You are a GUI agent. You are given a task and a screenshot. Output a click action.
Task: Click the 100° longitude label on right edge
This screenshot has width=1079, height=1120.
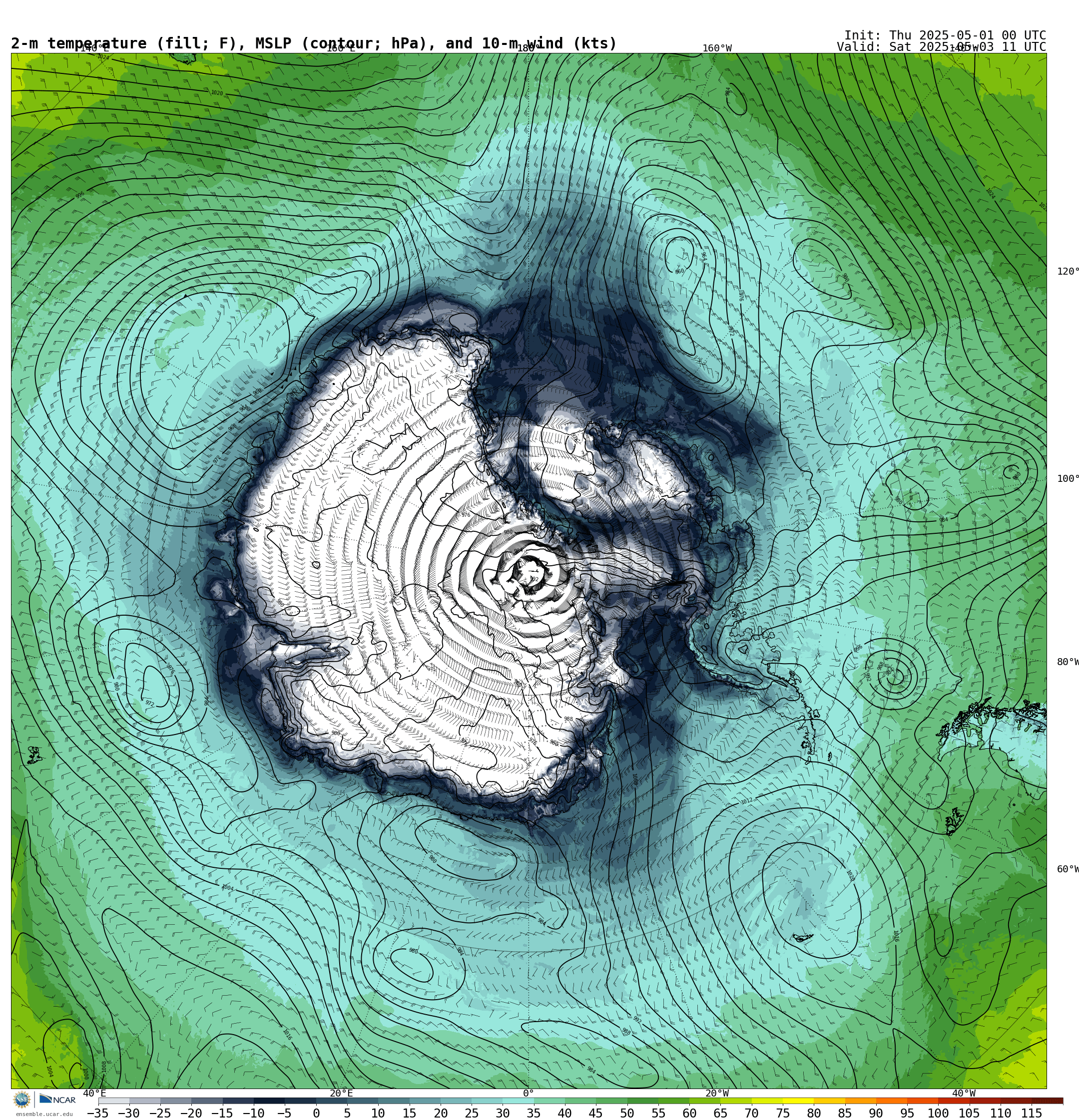pyautogui.click(x=1068, y=479)
